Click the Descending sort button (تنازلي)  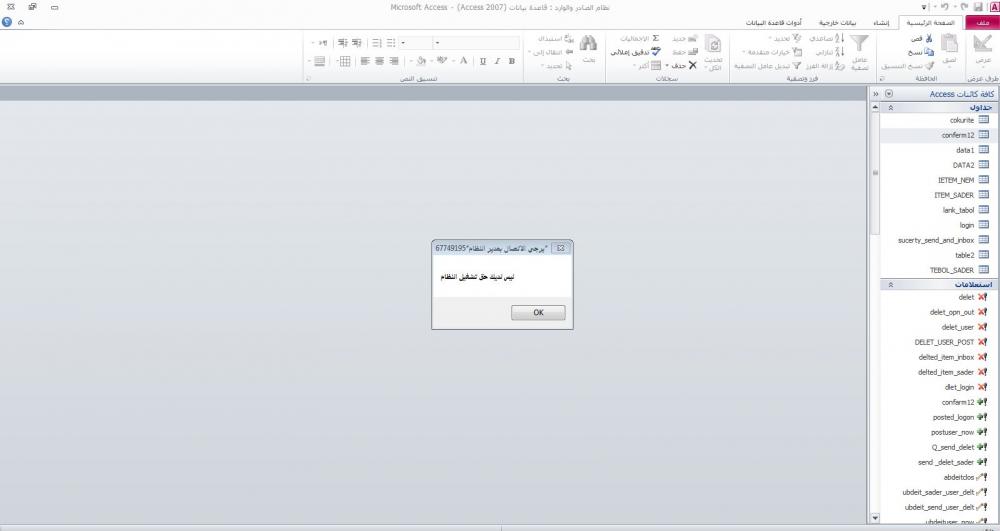coord(830,52)
